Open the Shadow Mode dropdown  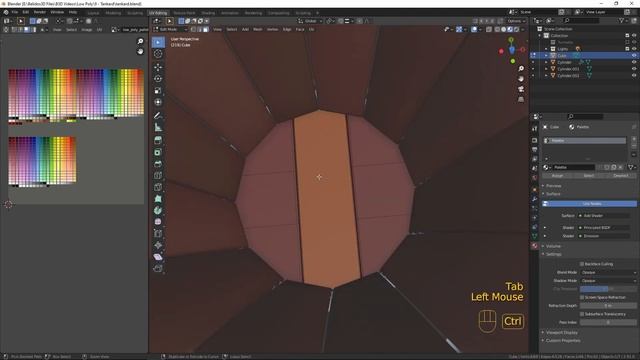point(608,281)
